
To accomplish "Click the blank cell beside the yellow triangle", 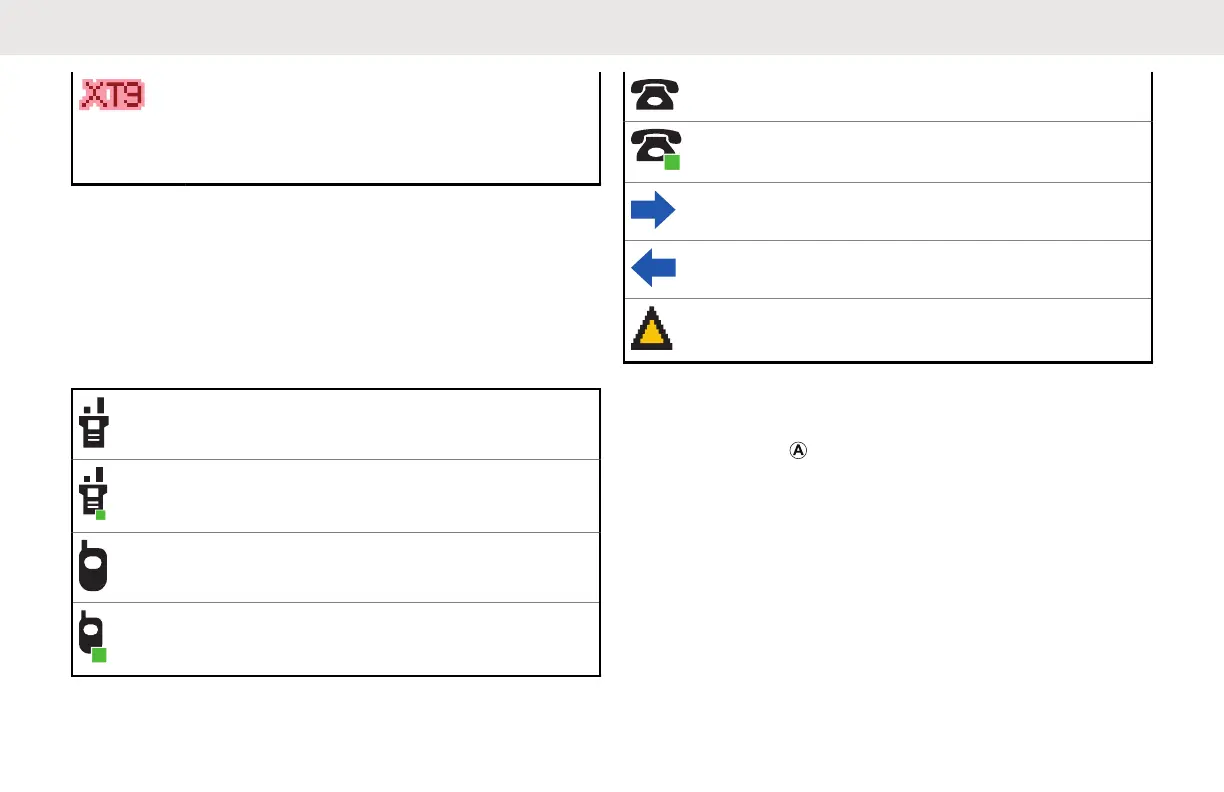I will (x=910, y=330).
